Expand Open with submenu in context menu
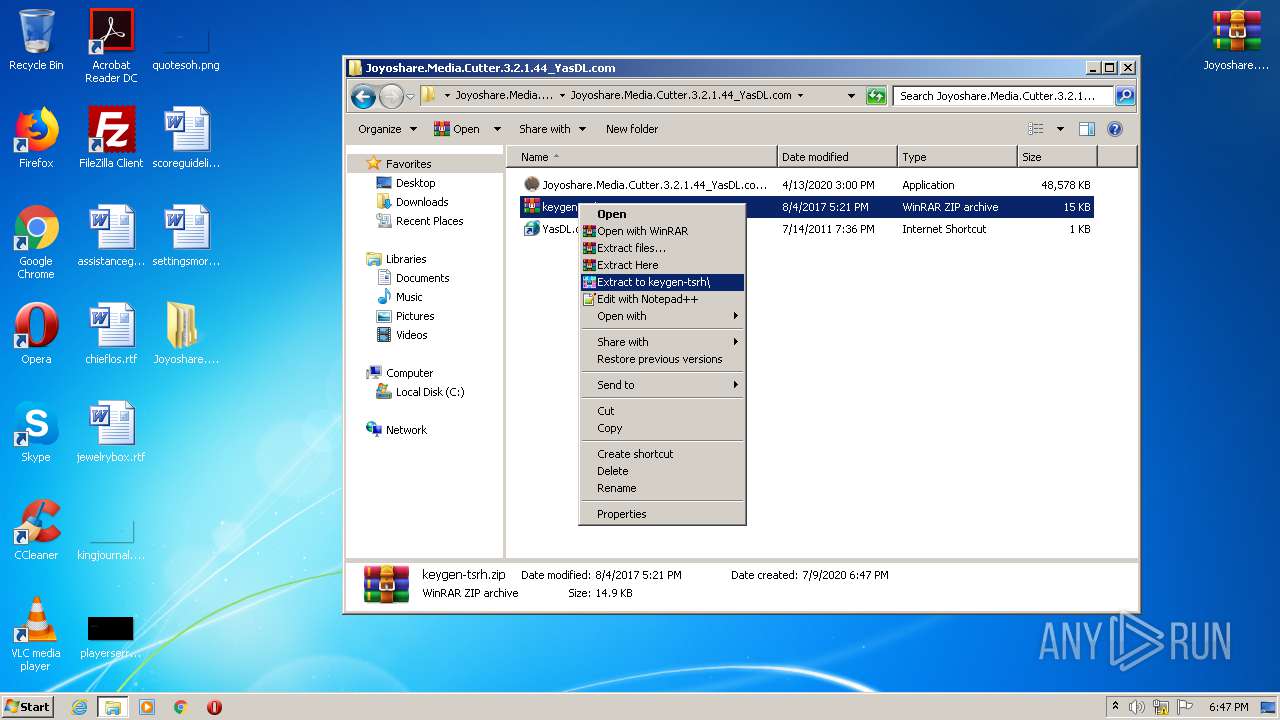 pyautogui.click(x=662, y=316)
